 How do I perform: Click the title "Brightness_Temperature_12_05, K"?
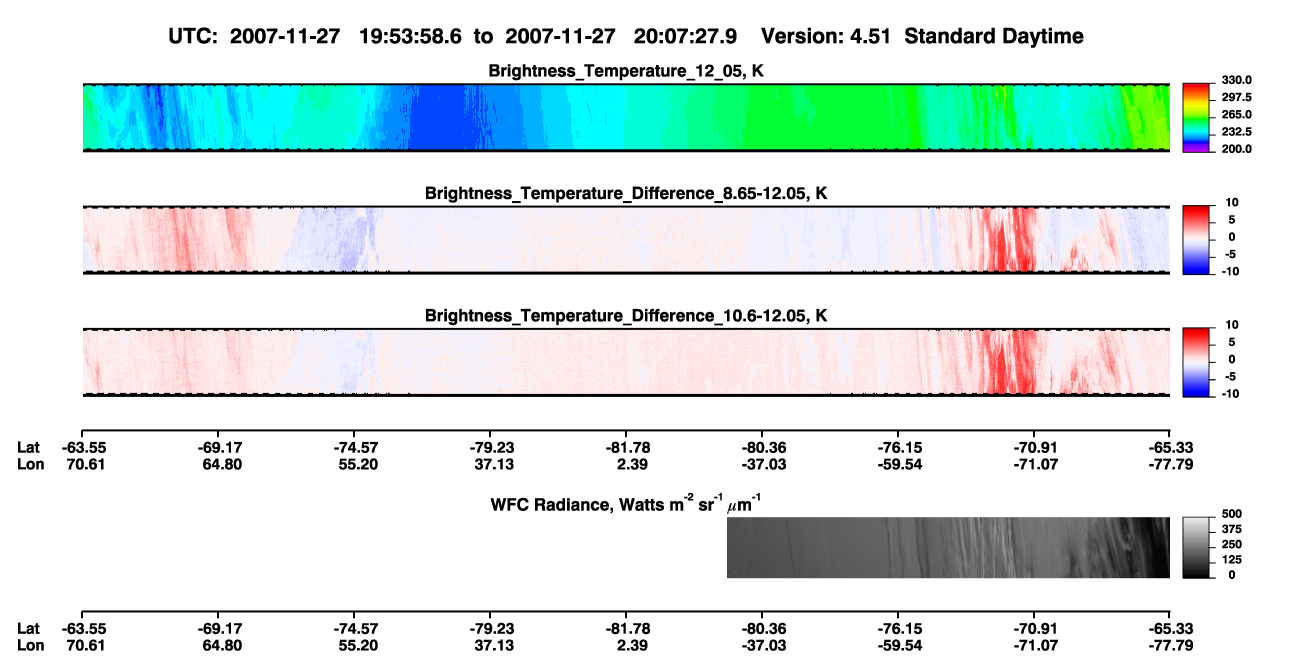(625, 71)
